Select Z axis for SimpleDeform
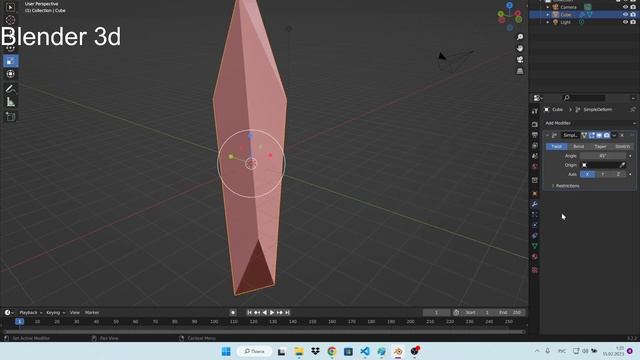The image size is (640, 360). point(618,174)
